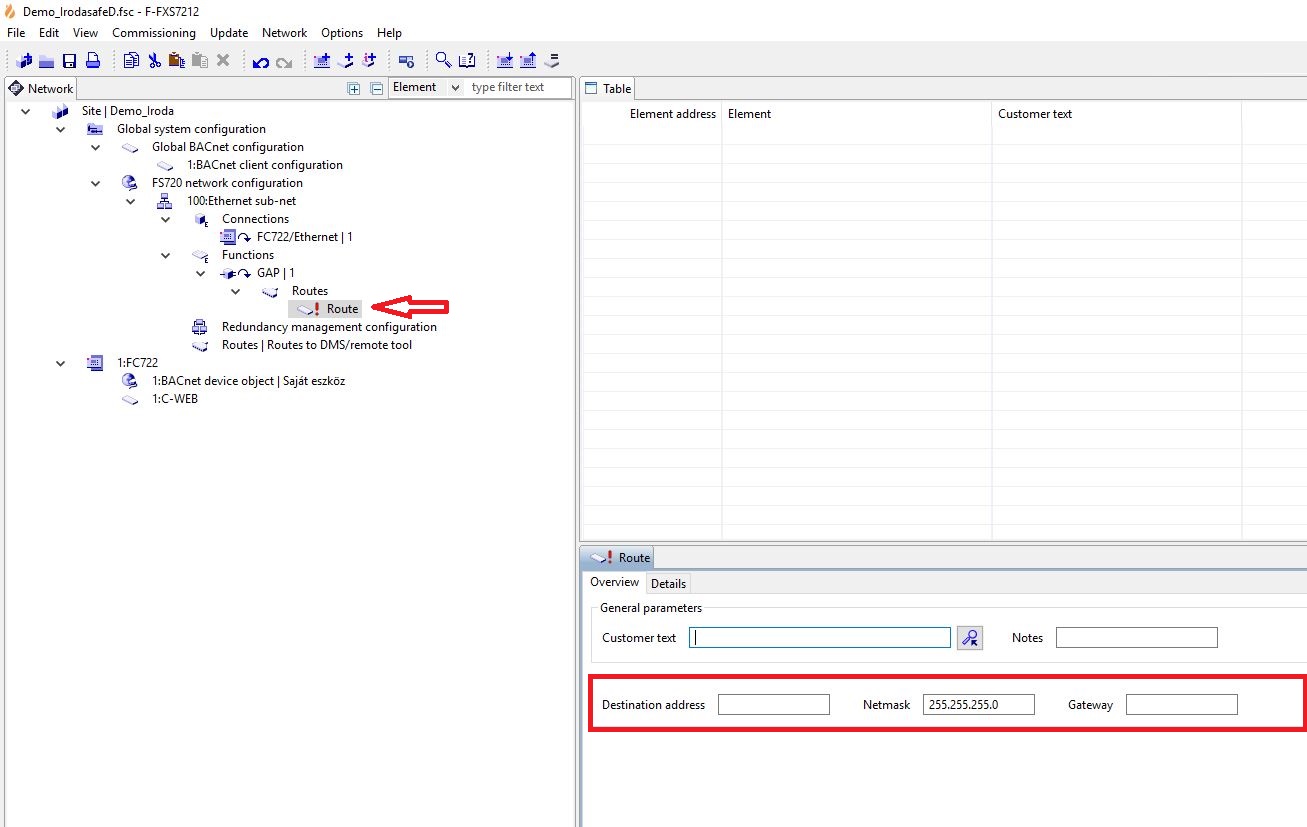Select the 1:C-WEB tree item

[x=174, y=399]
